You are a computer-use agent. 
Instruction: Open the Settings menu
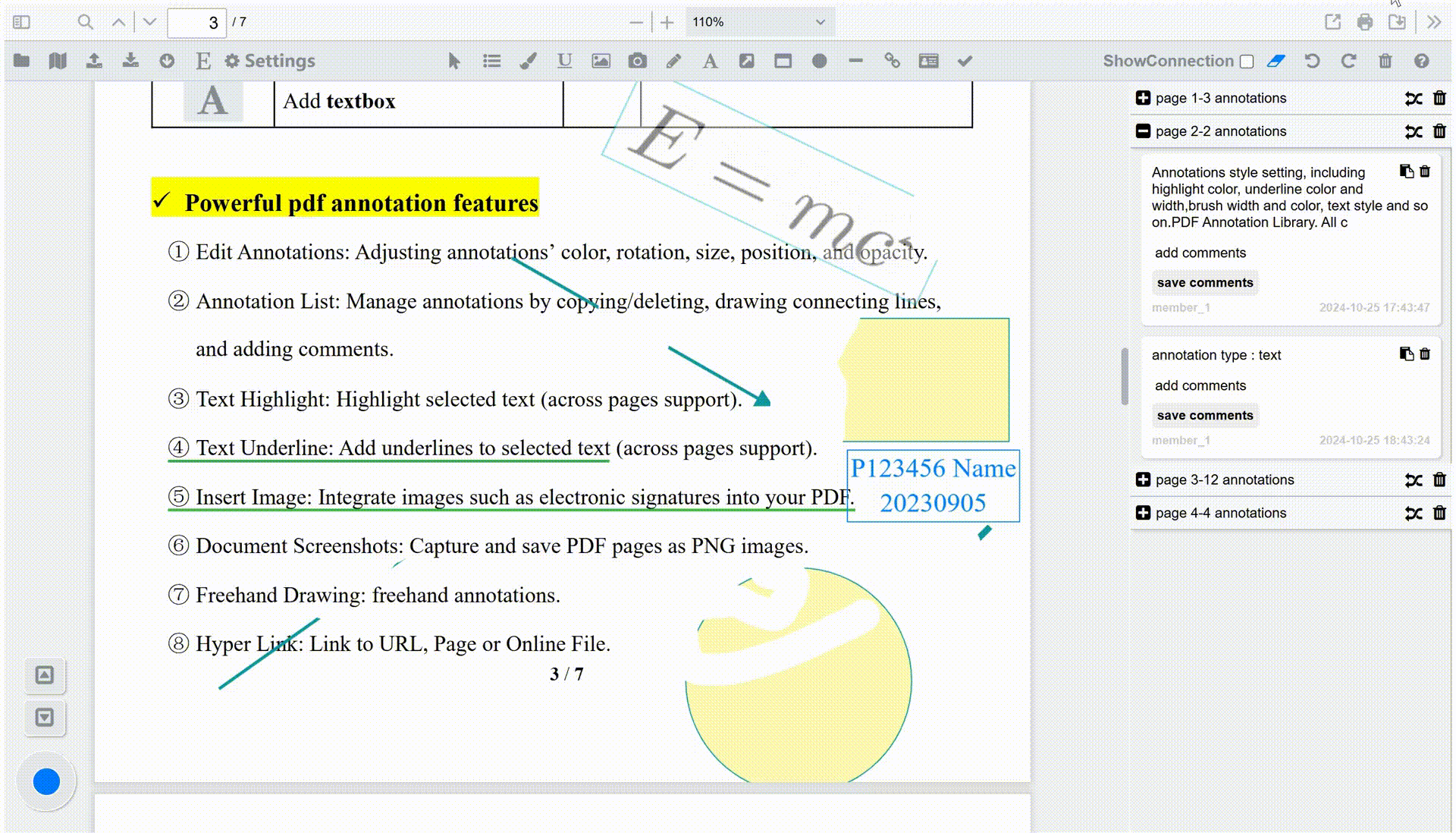[x=270, y=61]
